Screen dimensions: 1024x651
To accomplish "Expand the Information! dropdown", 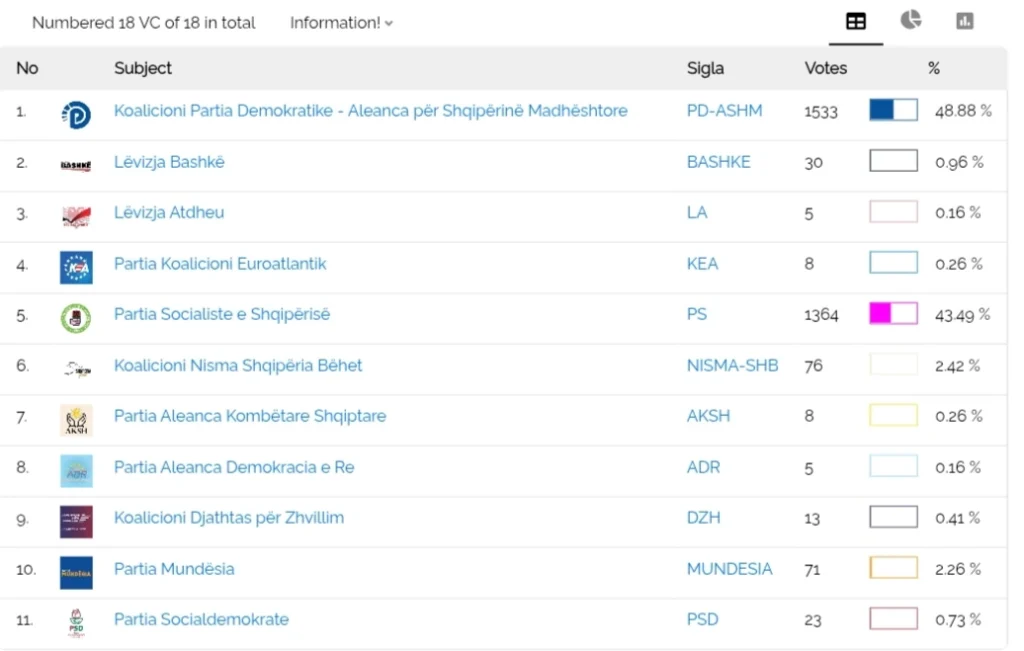I will [341, 23].
